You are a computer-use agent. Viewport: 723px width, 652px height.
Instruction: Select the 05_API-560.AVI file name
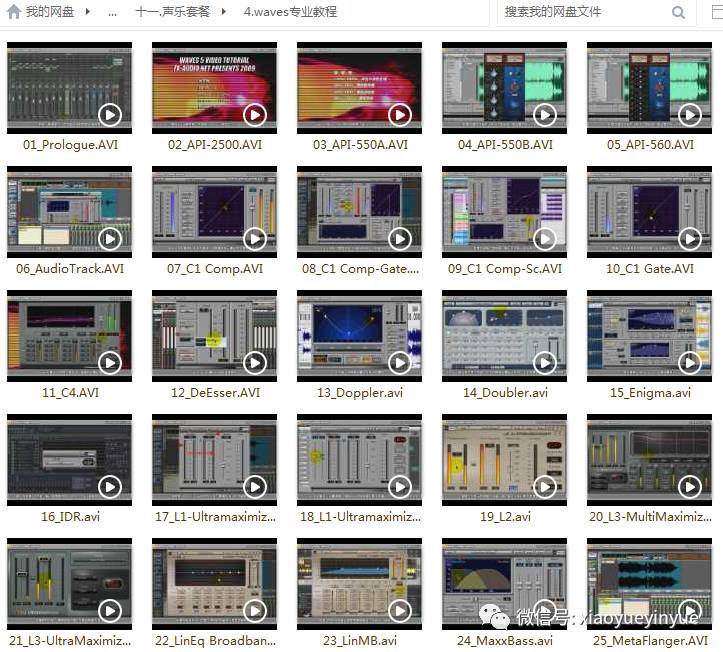click(x=650, y=145)
